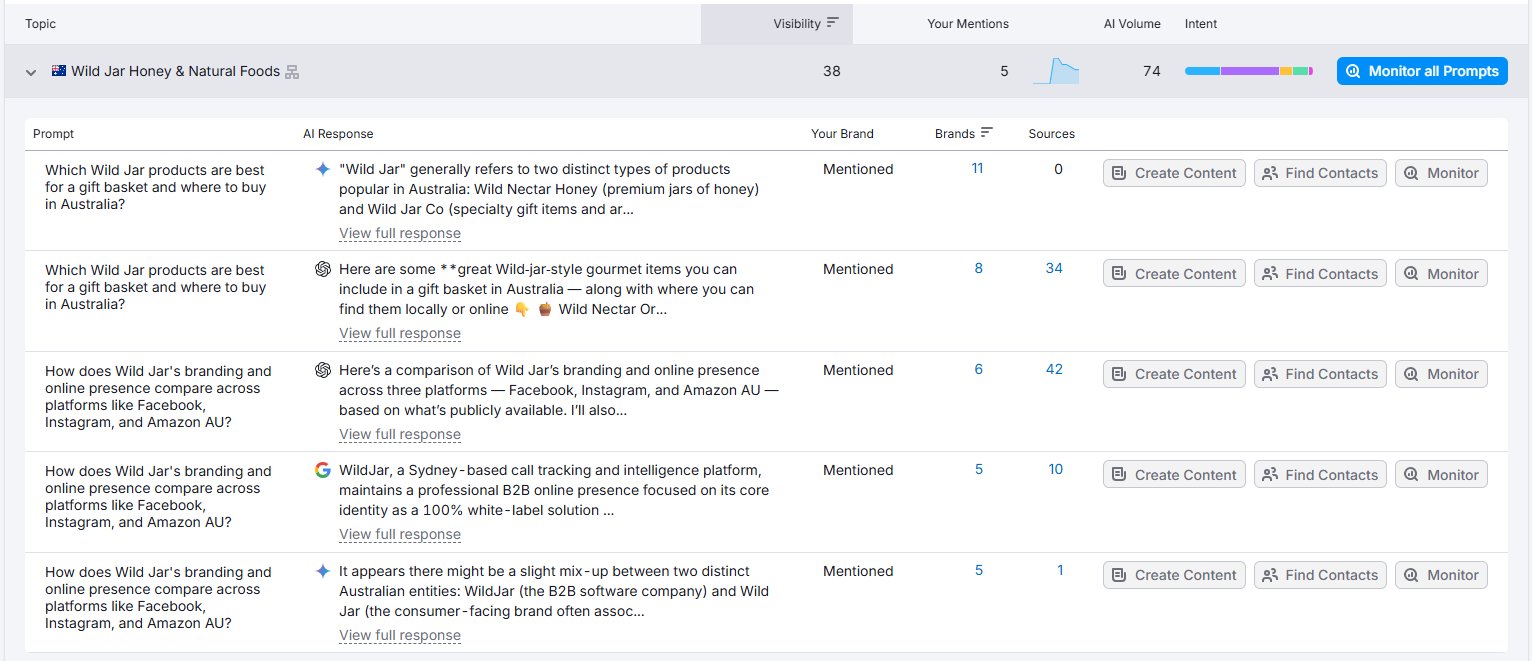The image size is (1532, 661).
Task: Click the Gemini icon beside '"Wild Jar" generally refers' response
Action: (322, 169)
